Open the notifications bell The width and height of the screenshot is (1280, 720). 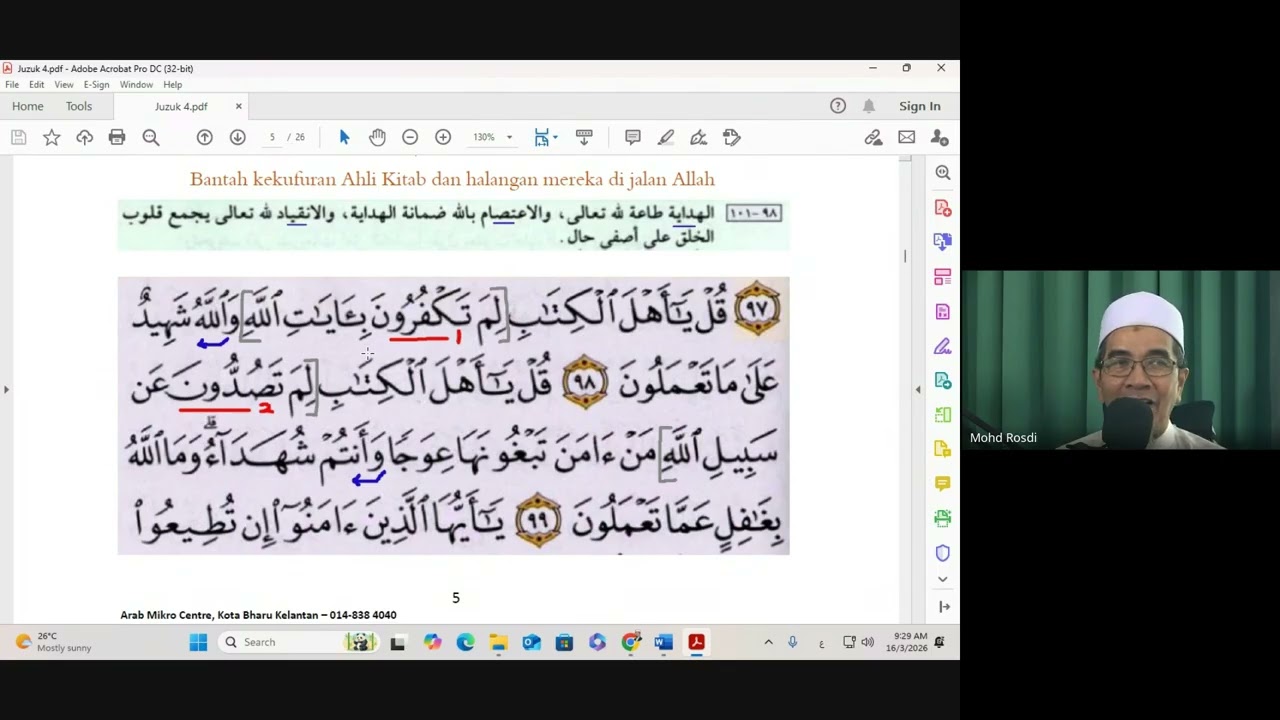pyautogui.click(x=869, y=106)
